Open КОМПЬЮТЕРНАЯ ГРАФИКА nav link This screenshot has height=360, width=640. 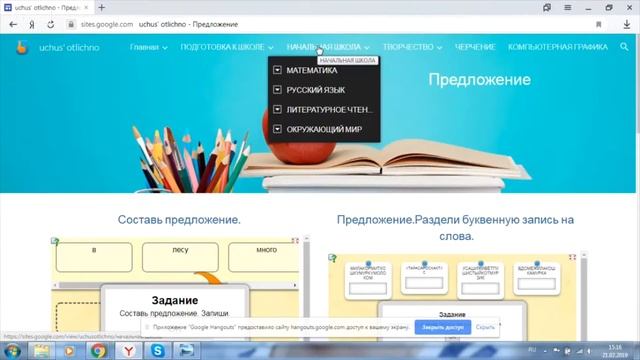[x=558, y=47]
